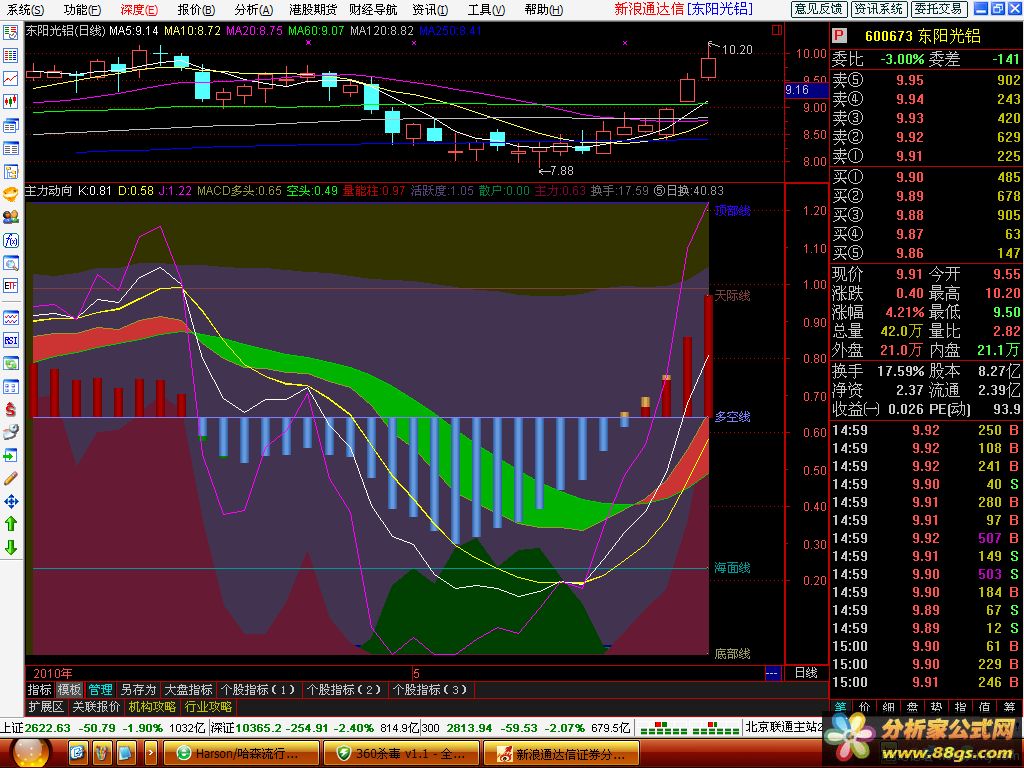The width and height of the screenshot is (1024, 768).
Task: Switch to the 新浪通达信证券 taskbar window
Action: click(x=562, y=754)
